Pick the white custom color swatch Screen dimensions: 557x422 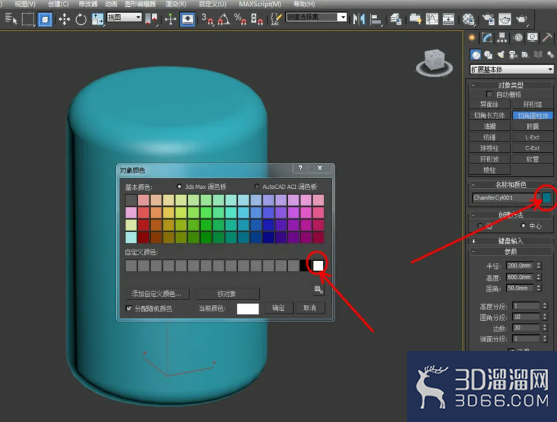click(x=318, y=265)
